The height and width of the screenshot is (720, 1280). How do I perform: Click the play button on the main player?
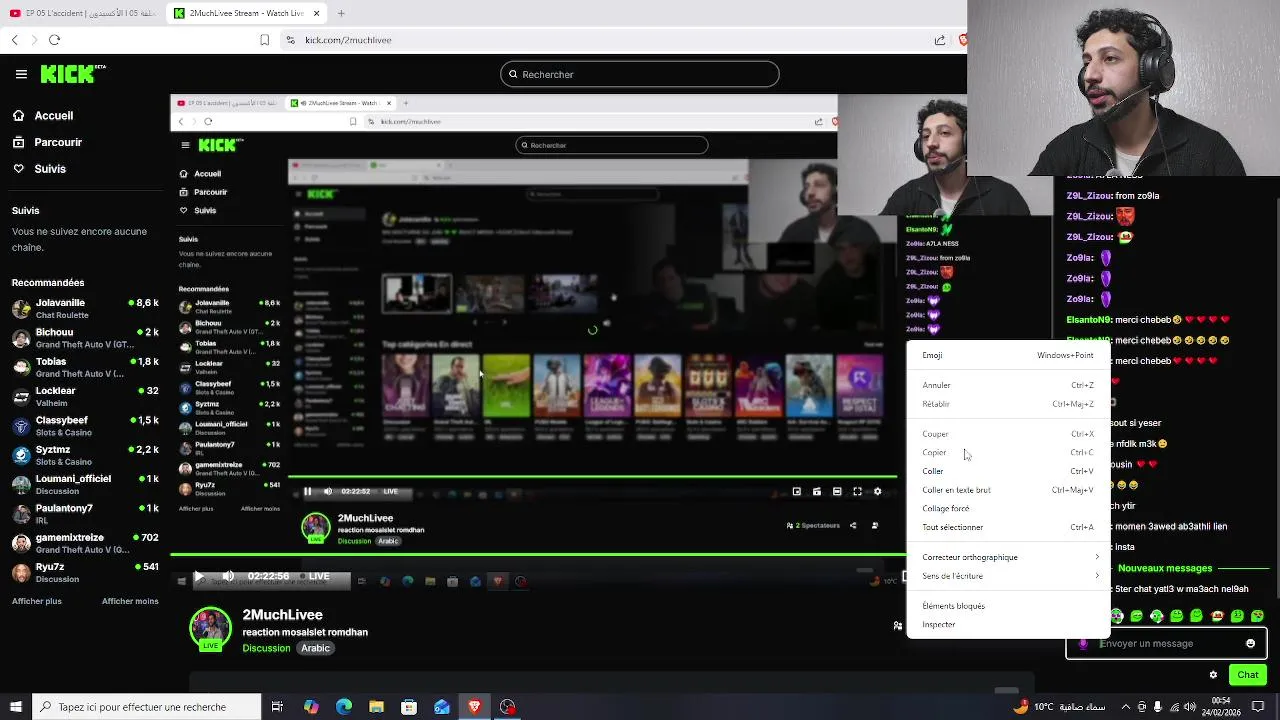pyautogui.click(x=199, y=576)
